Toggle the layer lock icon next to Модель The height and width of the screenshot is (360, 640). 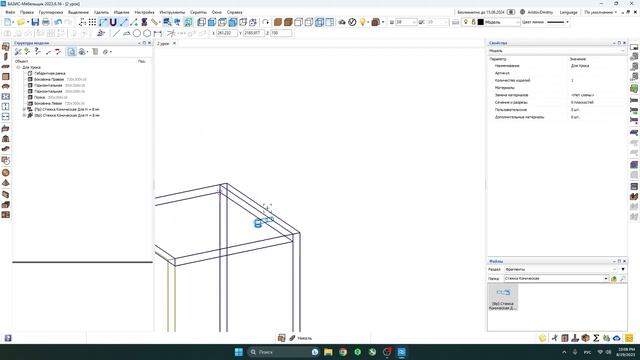(473, 22)
